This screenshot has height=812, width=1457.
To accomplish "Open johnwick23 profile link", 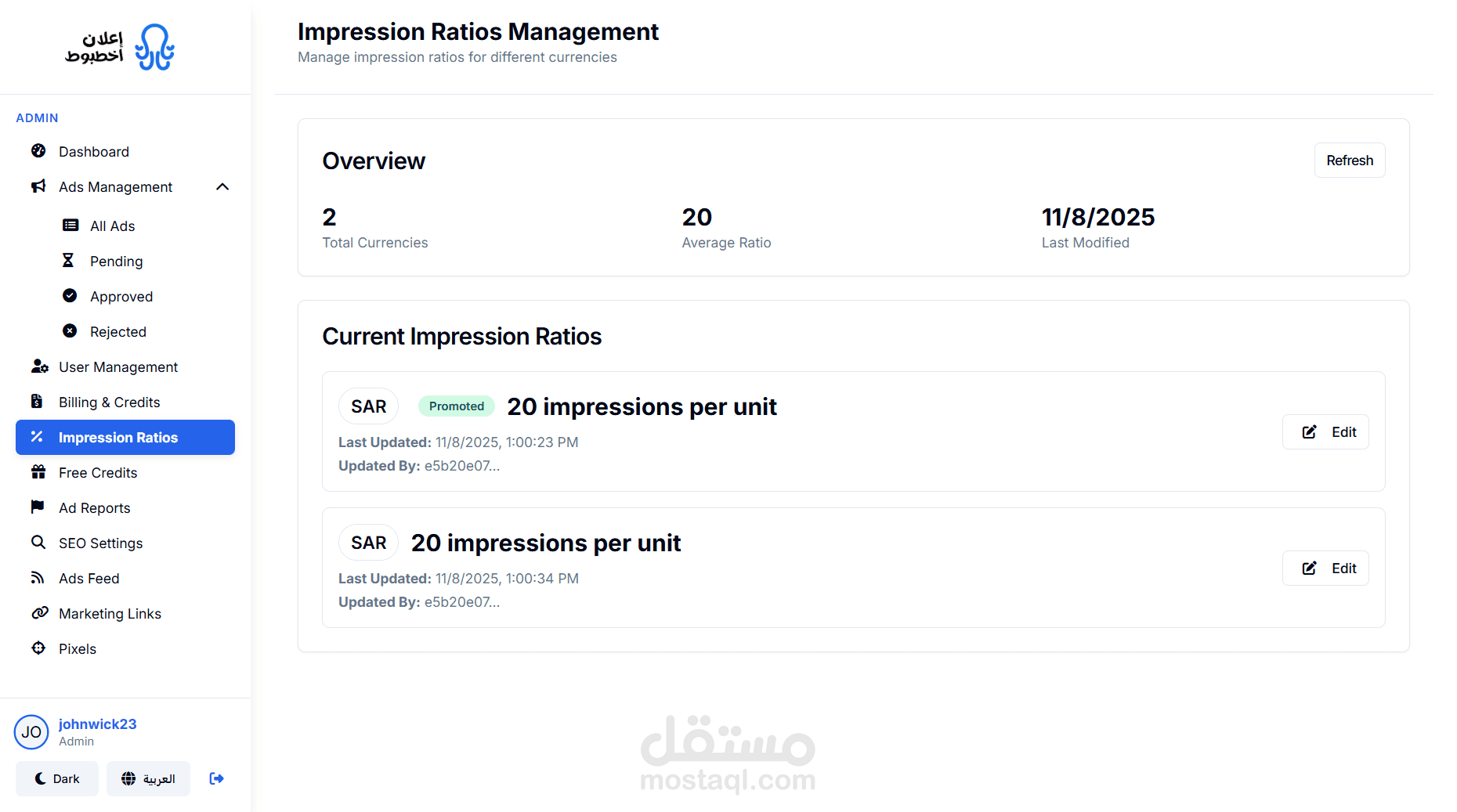I will (97, 724).
